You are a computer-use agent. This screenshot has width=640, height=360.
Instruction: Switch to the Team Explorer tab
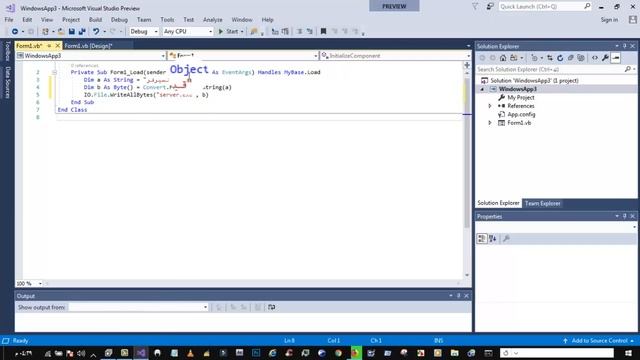click(x=542, y=203)
